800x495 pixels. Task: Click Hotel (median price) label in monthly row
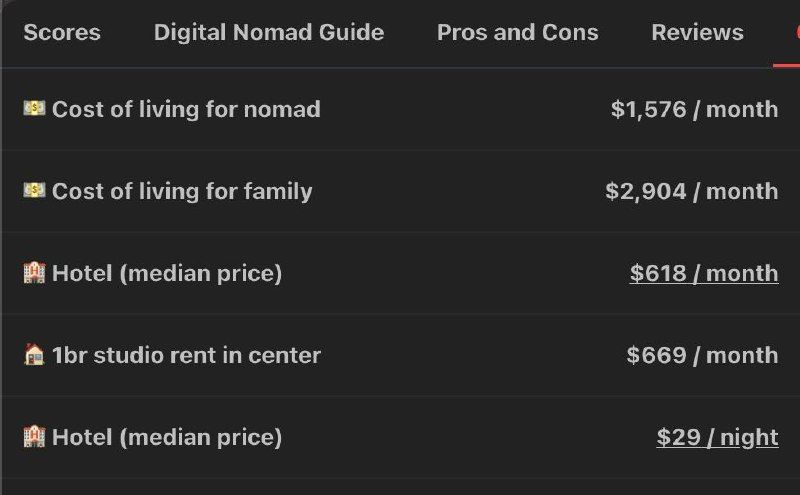pos(167,273)
